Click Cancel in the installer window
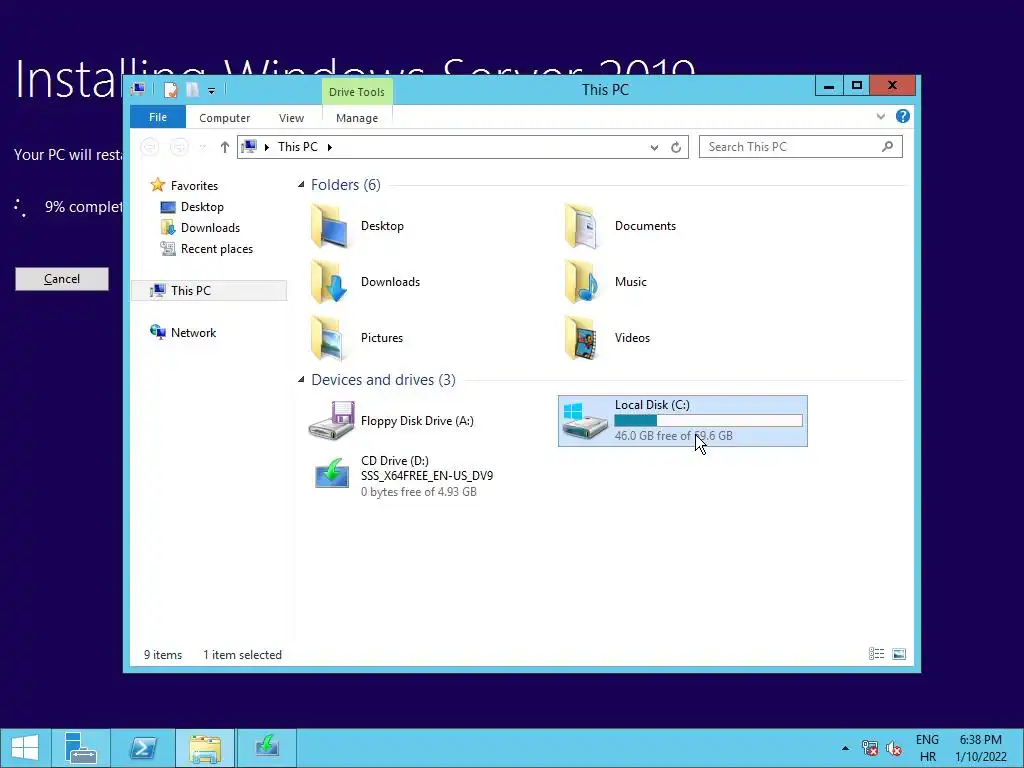1024x768 pixels. pos(62,279)
